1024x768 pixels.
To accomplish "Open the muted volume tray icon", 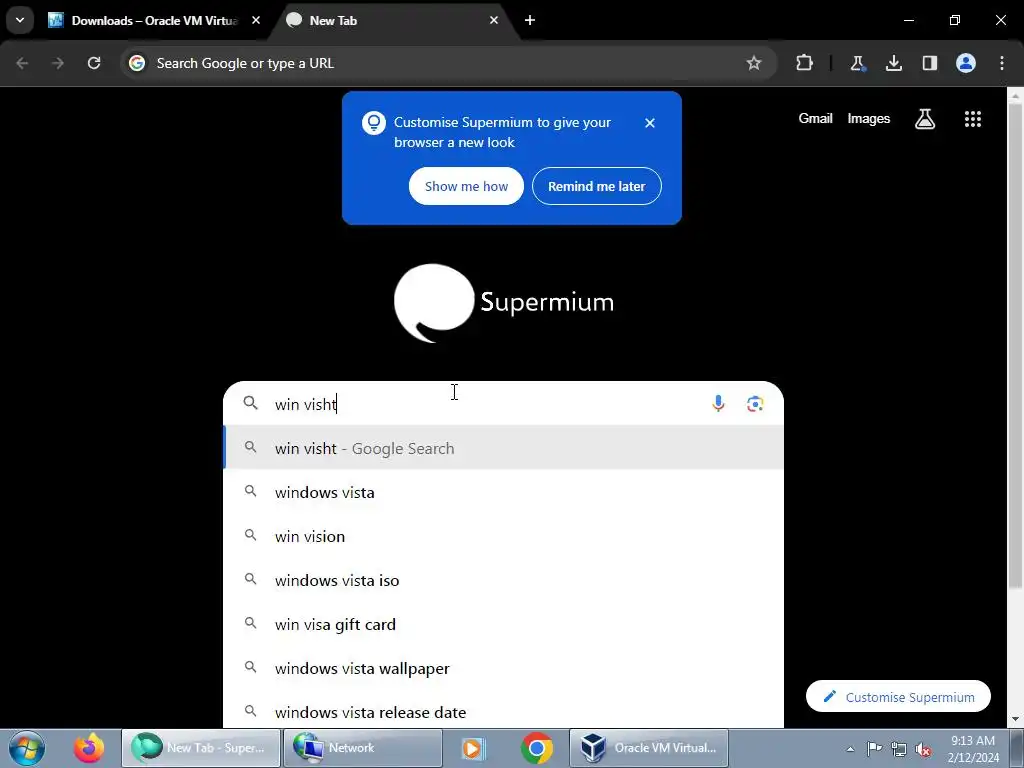I will tap(923, 749).
